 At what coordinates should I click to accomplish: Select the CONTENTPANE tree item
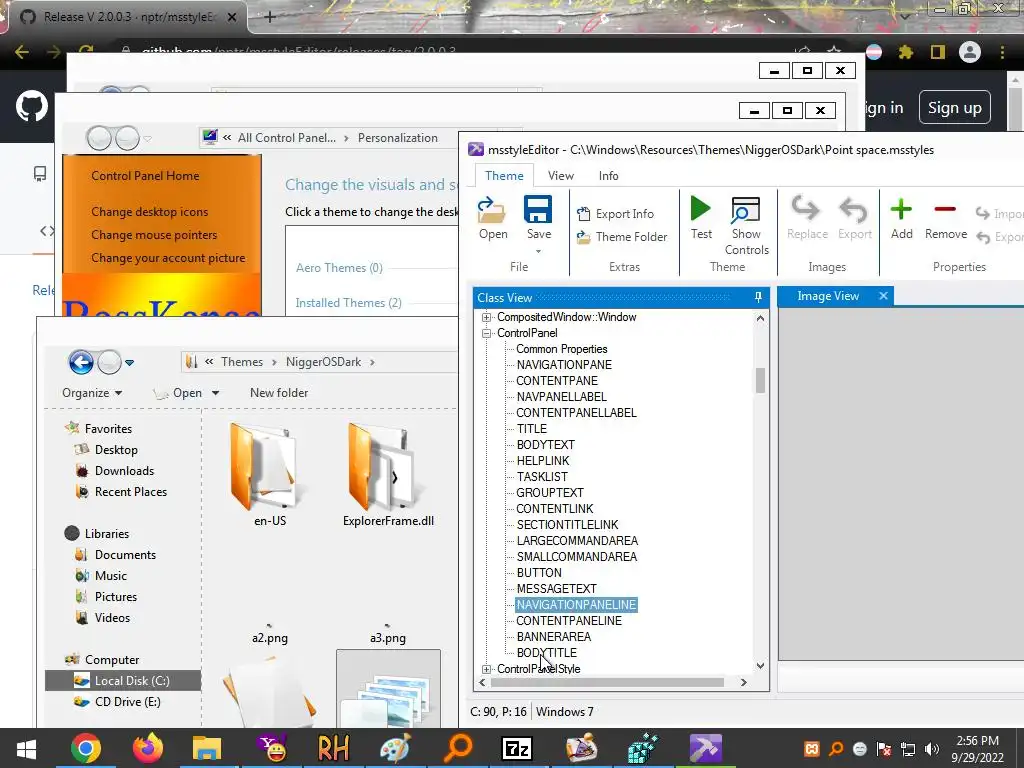coord(556,381)
